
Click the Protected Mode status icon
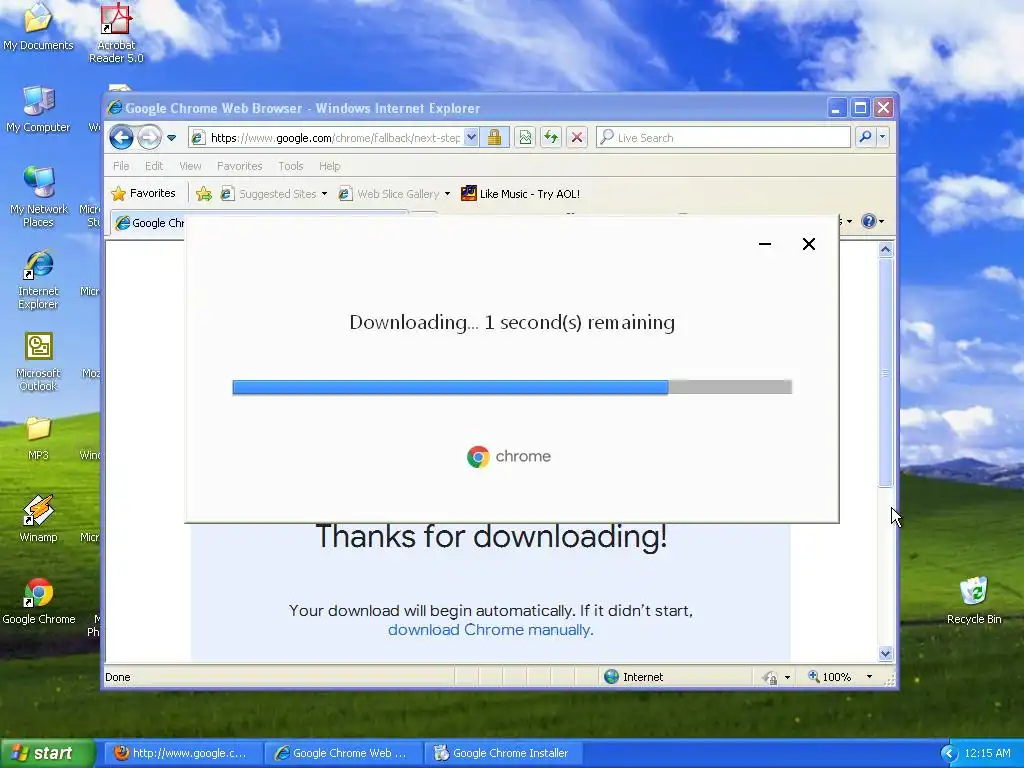coord(771,677)
